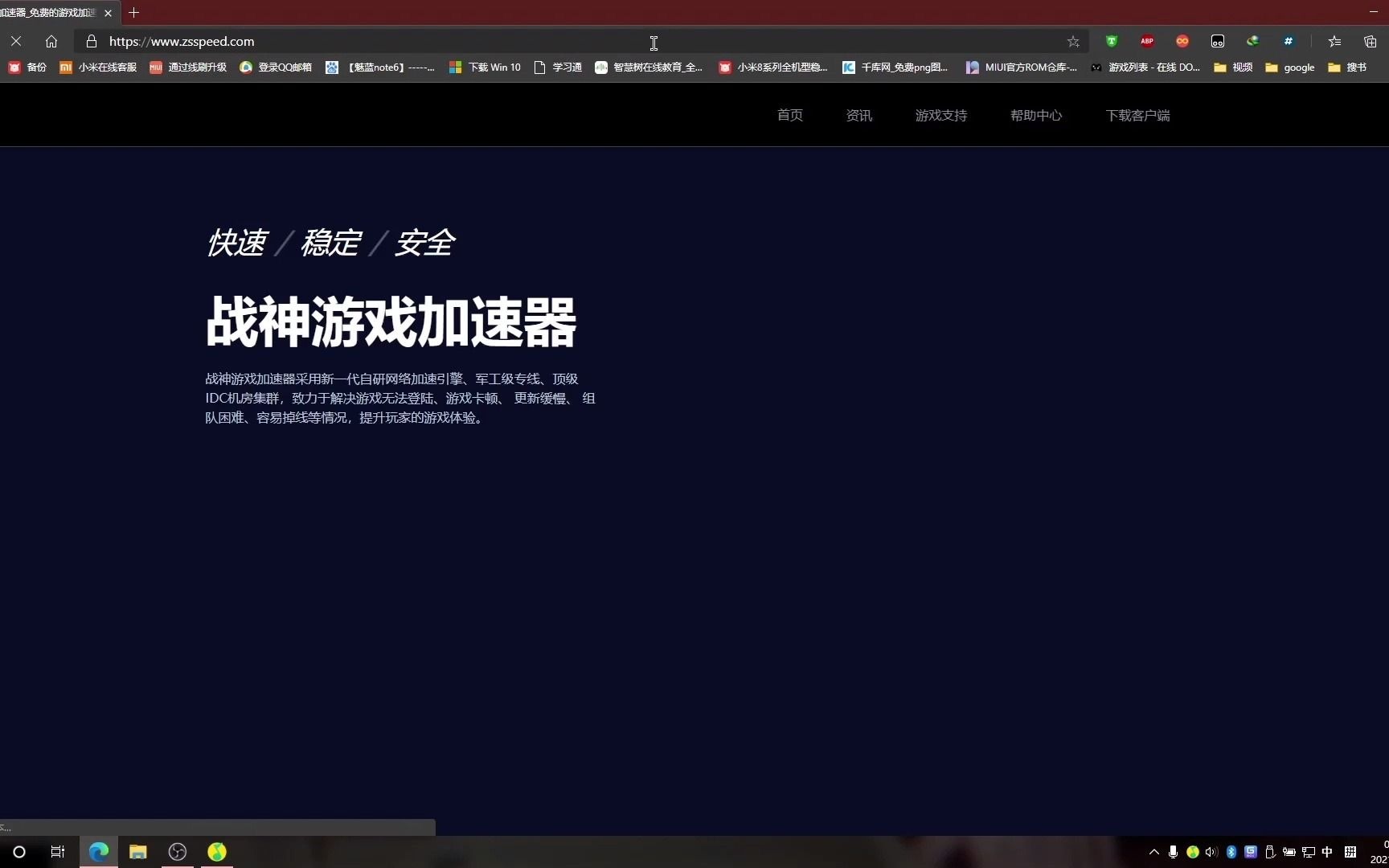Open the 下载客户端 navigation item
This screenshot has width=1389, height=868.
coord(1138,115)
